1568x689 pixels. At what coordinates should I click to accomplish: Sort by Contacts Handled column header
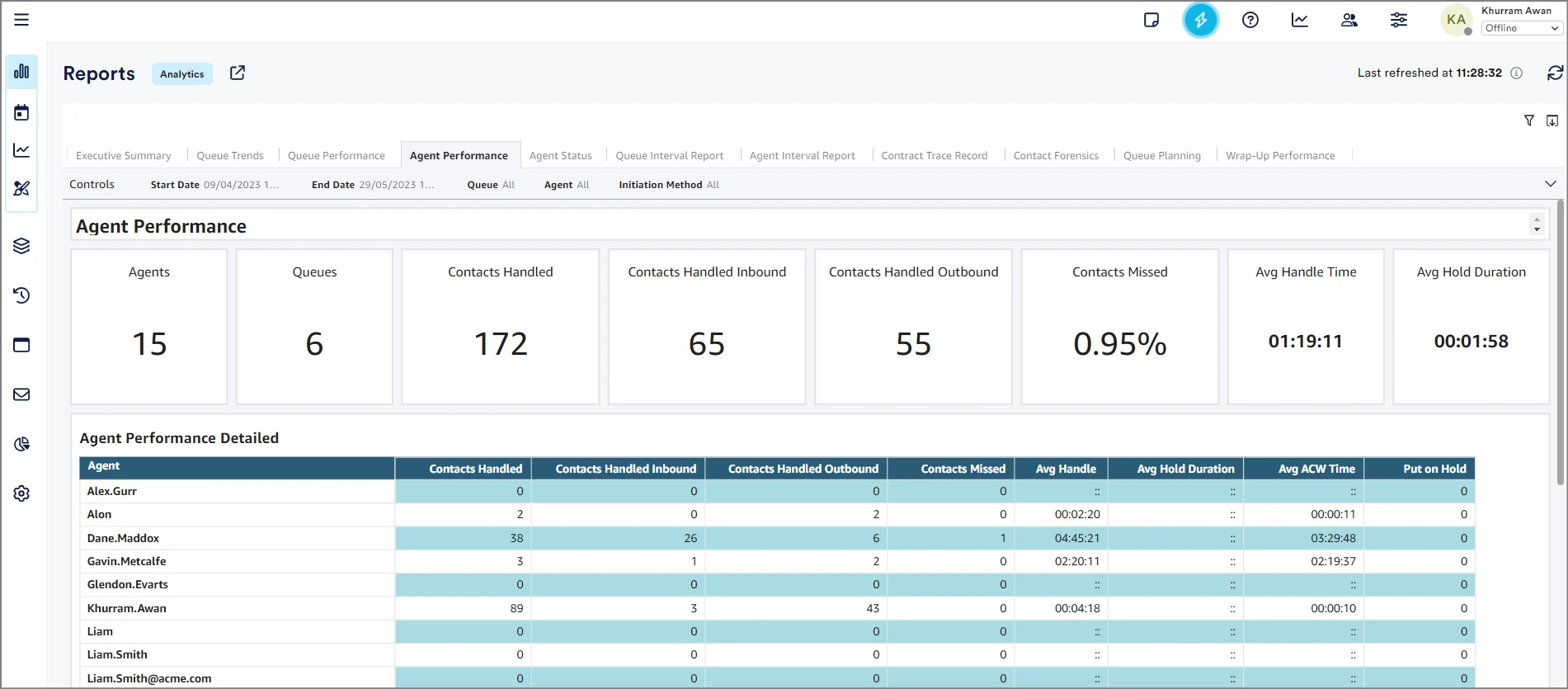click(475, 469)
